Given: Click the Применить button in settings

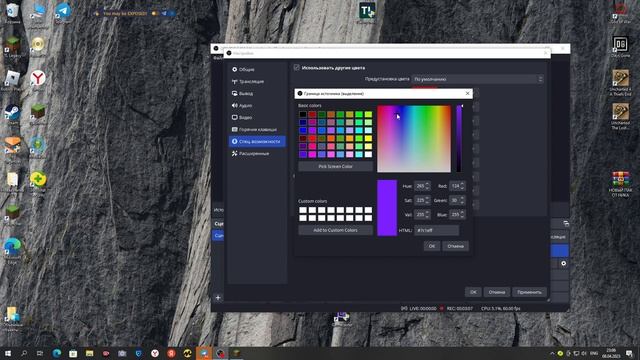Looking at the screenshot, I should pyautogui.click(x=529, y=292).
